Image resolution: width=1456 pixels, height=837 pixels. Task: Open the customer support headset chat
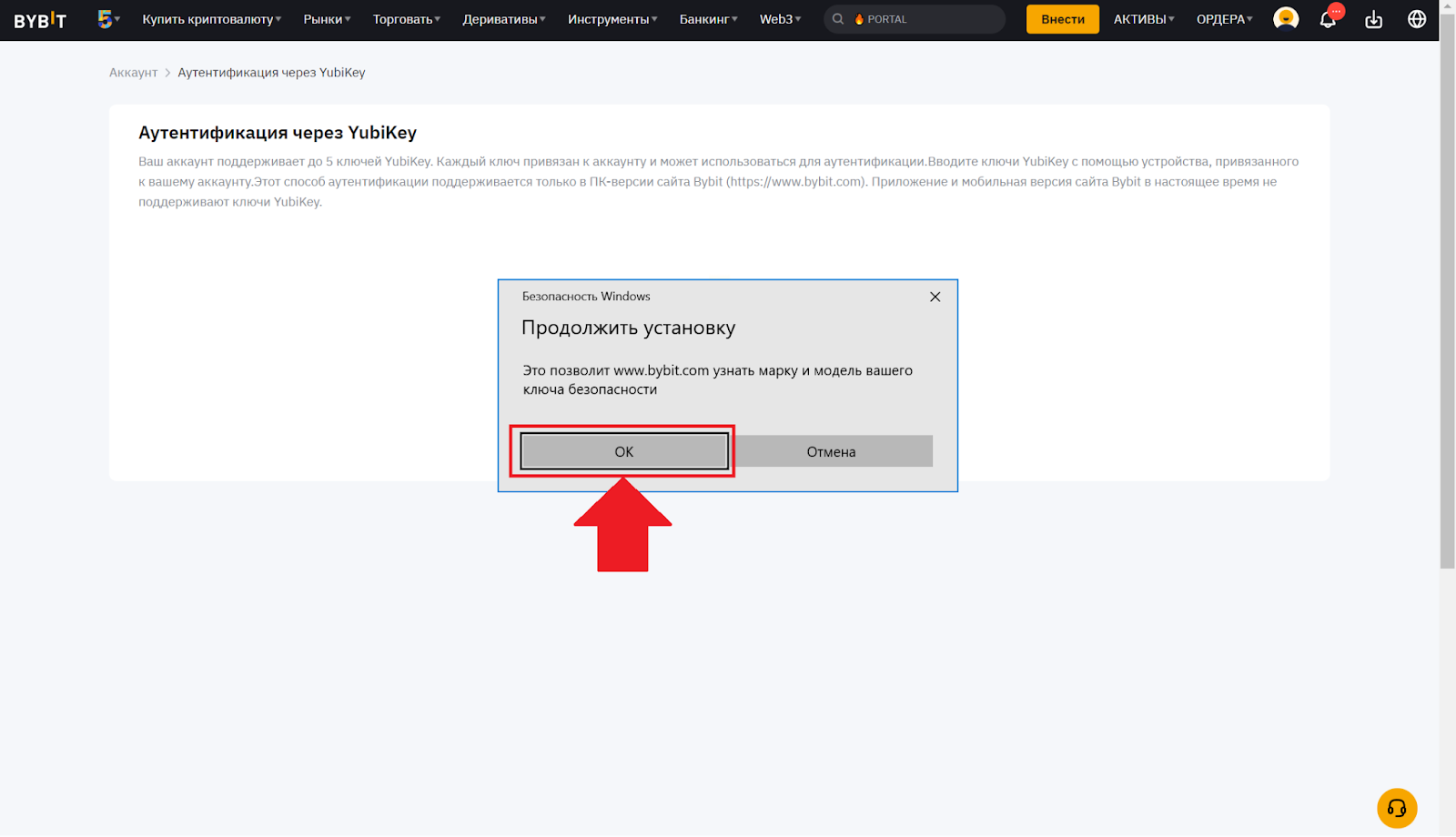tap(1397, 808)
